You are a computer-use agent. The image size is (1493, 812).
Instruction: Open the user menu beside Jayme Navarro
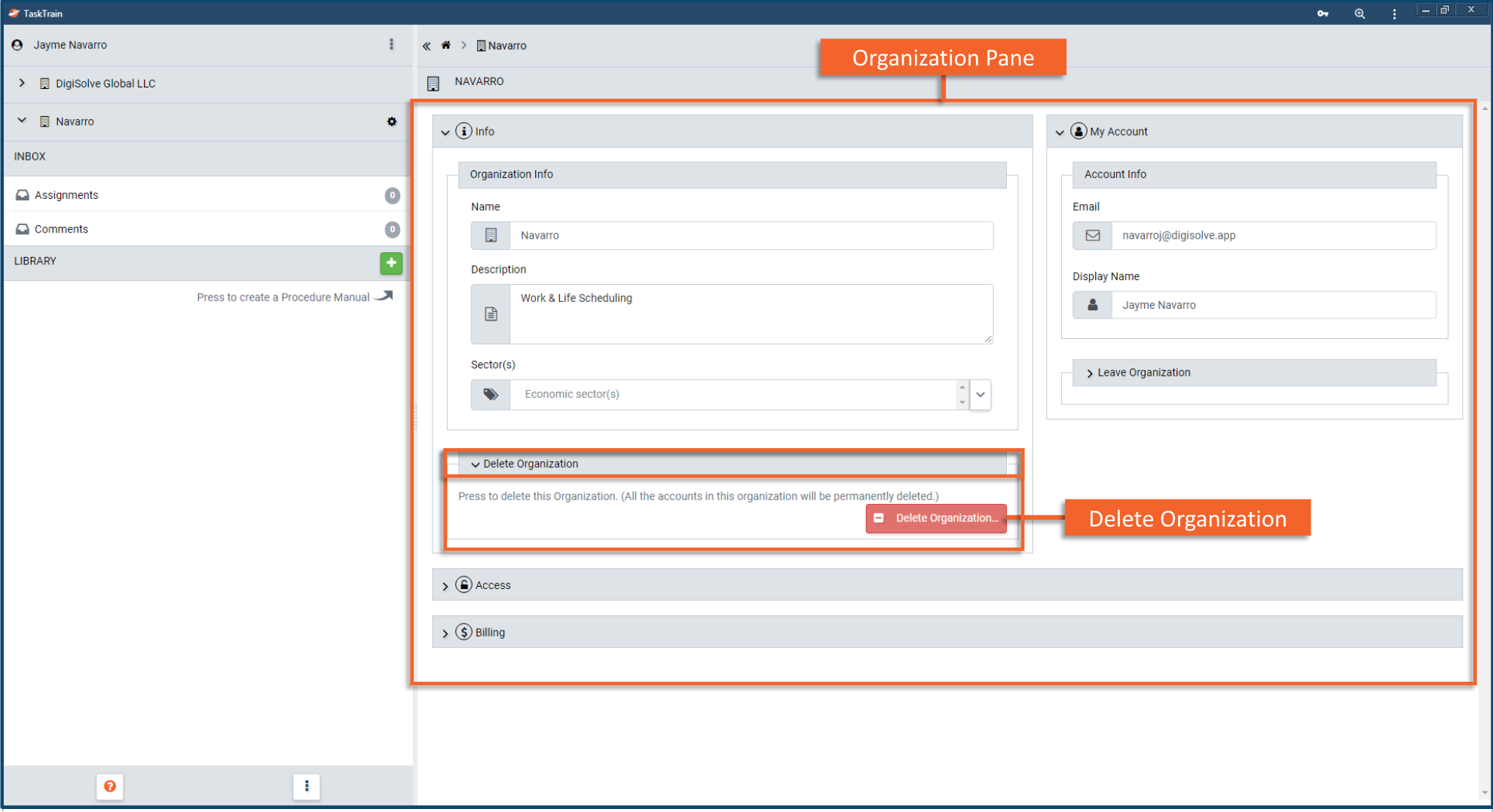point(391,44)
